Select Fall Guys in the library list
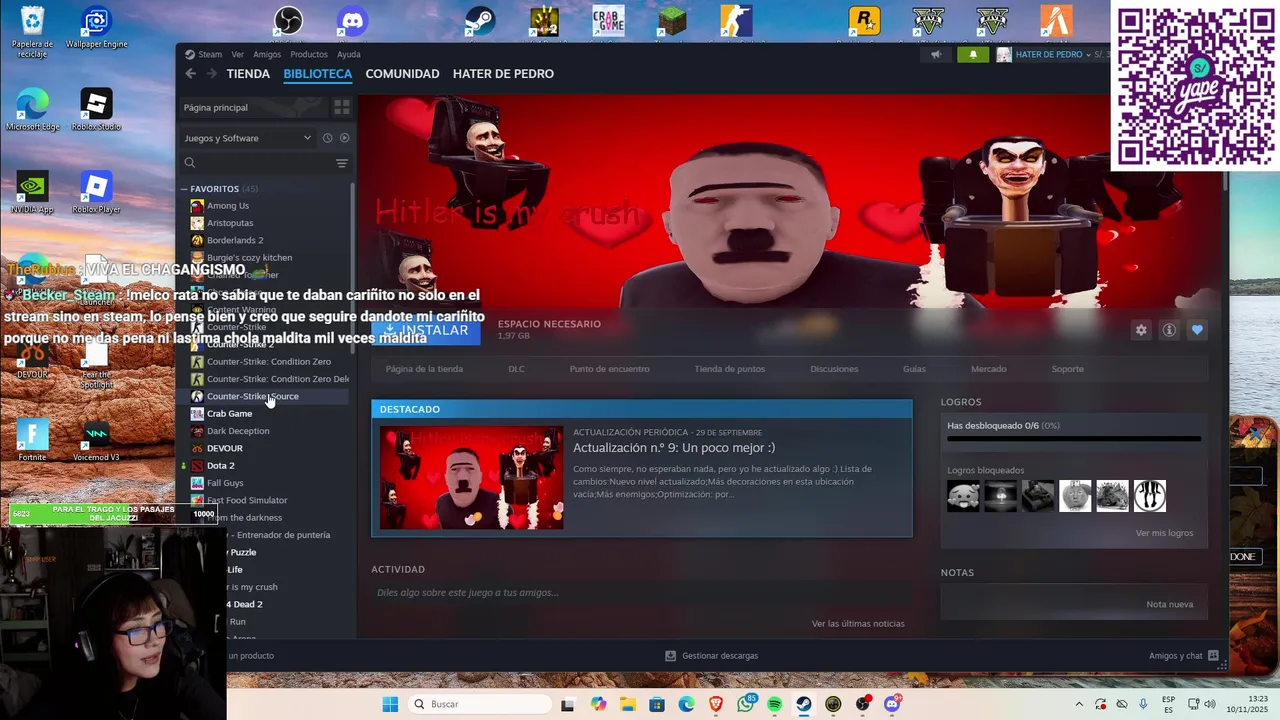 [x=225, y=483]
